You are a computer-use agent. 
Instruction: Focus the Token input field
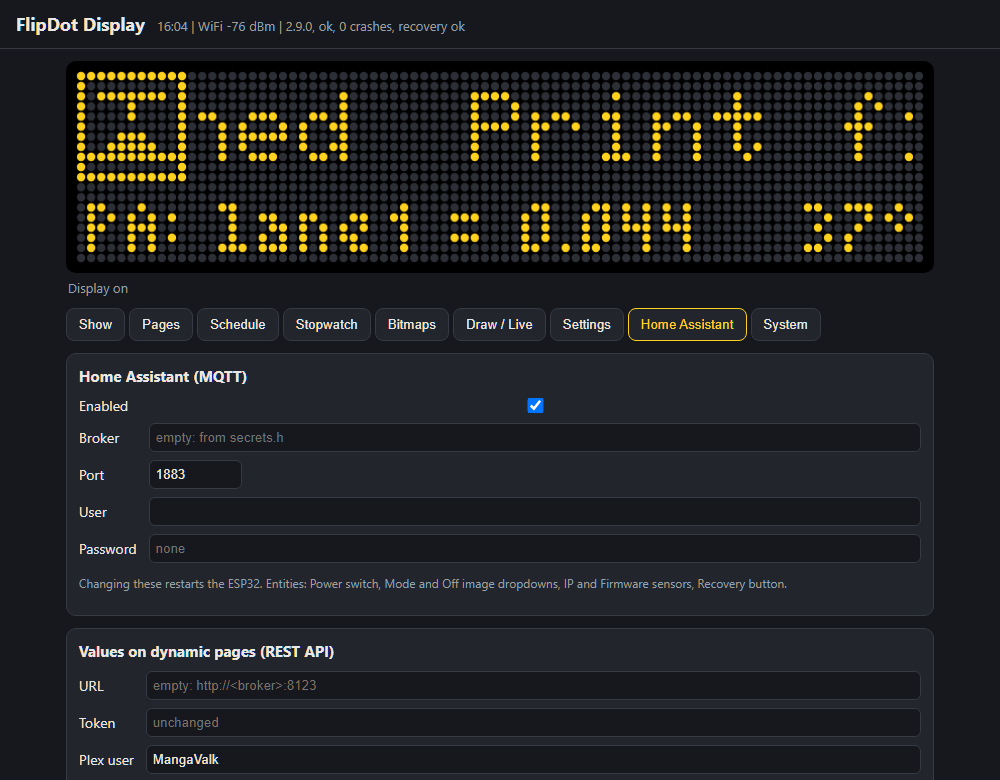[x=533, y=723]
